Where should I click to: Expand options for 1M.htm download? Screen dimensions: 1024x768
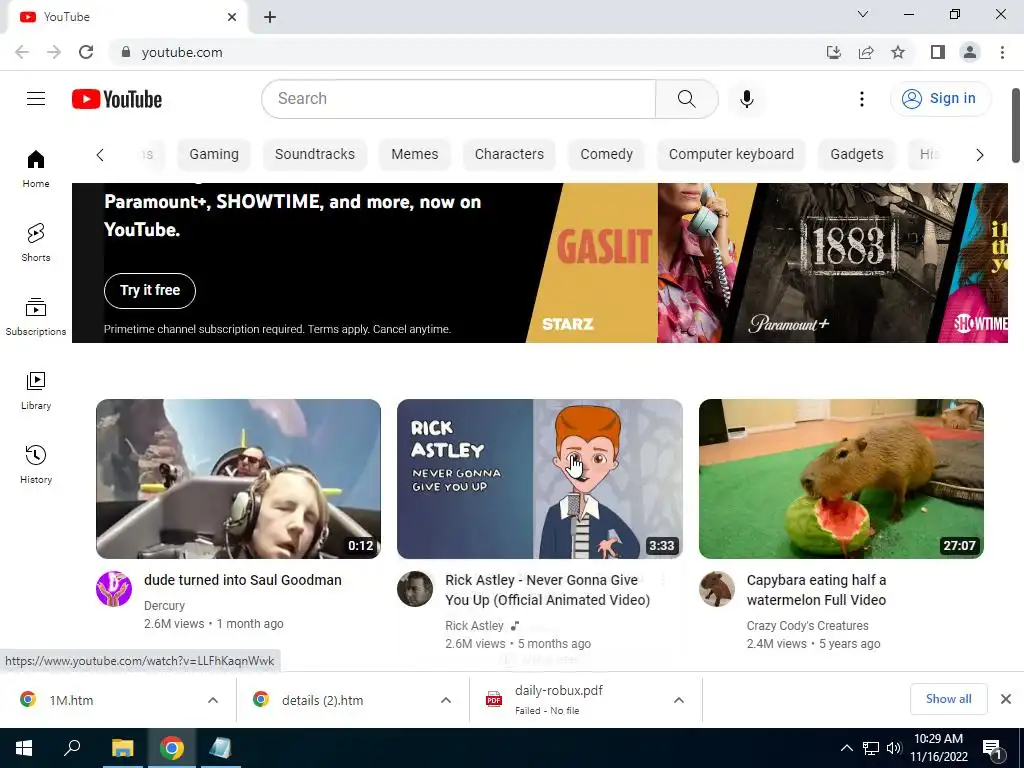click(213, 700)
